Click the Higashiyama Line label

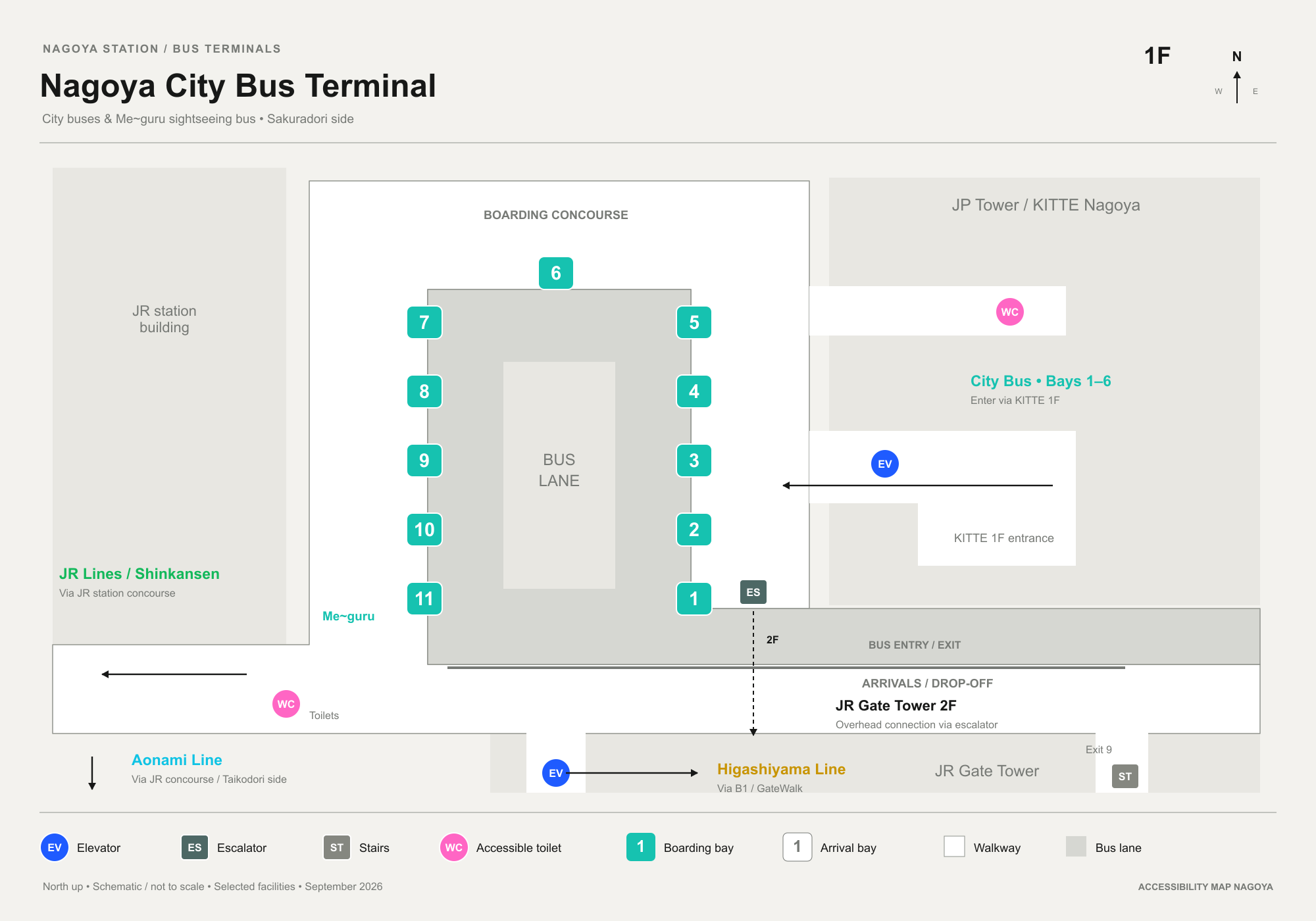(x=781, y=769)
